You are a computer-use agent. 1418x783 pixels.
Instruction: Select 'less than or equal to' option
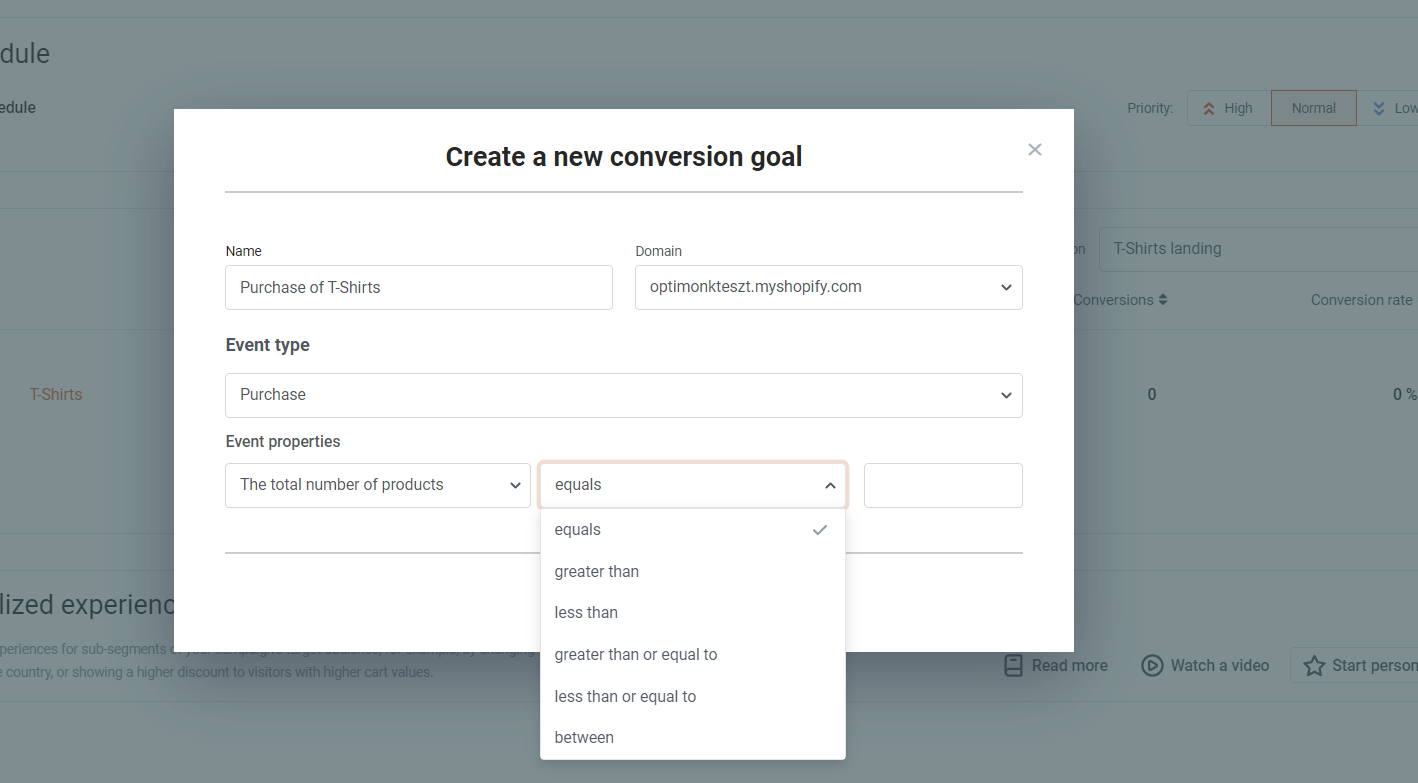[693, 696]
